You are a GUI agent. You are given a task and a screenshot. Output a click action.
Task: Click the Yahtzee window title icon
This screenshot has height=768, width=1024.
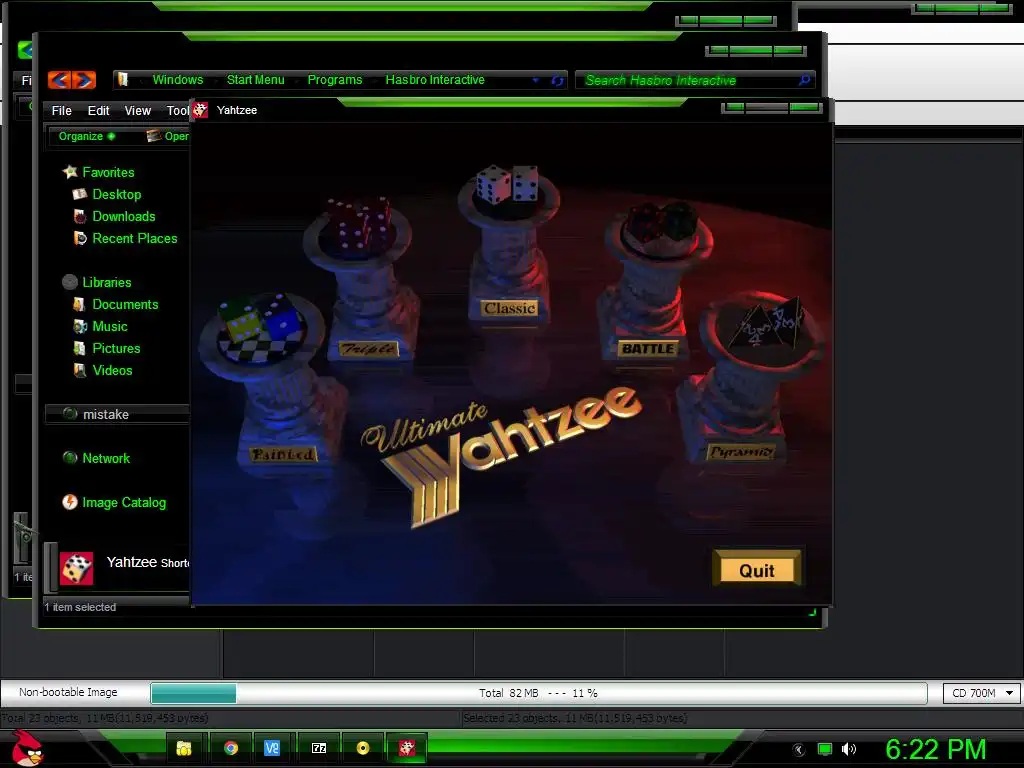coord(200,110)
